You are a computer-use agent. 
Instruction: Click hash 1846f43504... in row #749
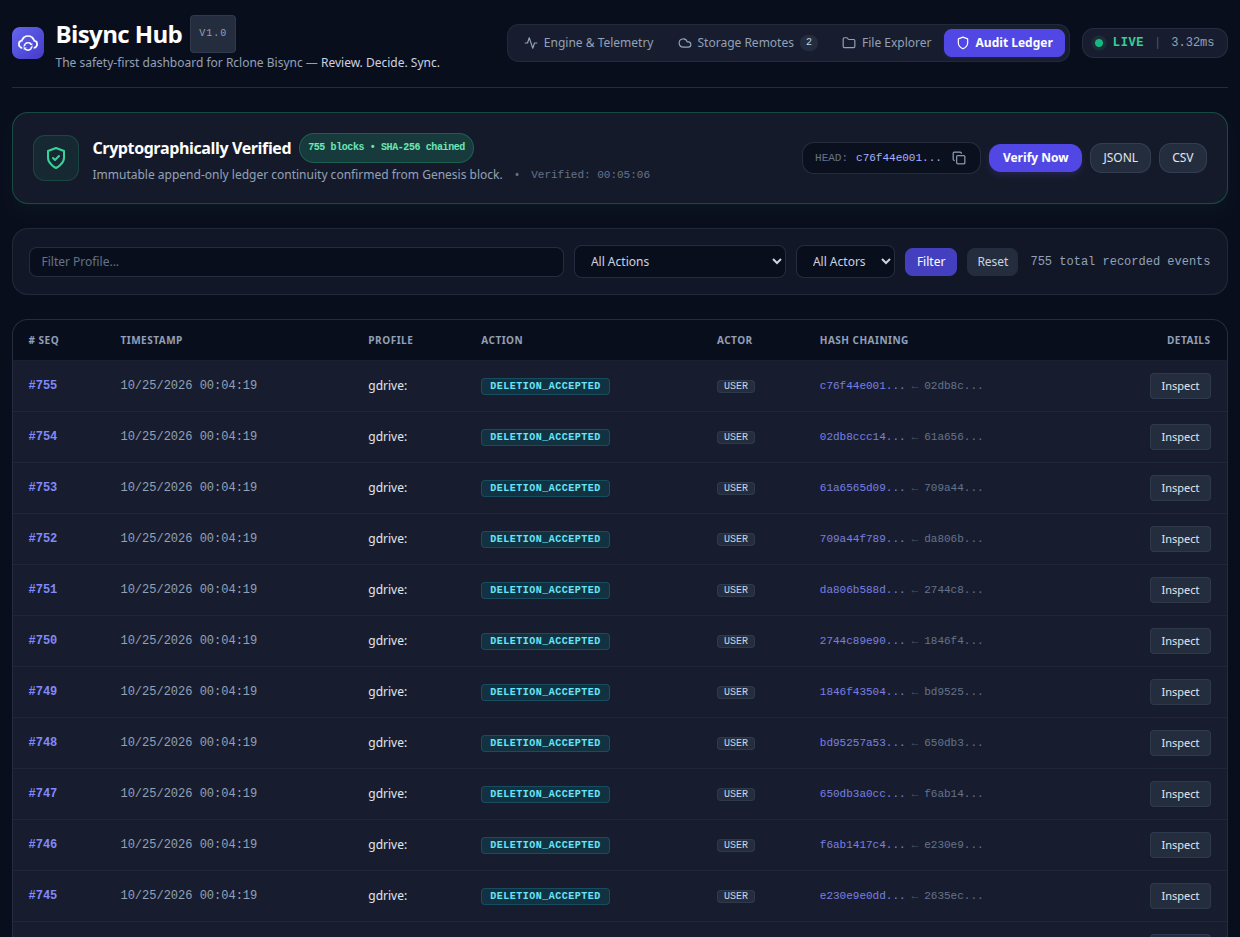[x=862, y=692]
